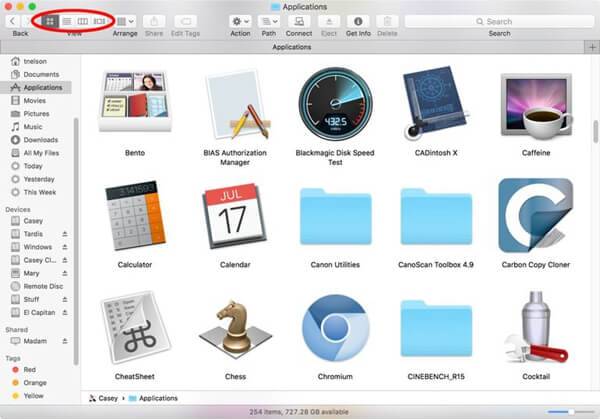Select the CADintosh X icon
The height and width of the screenshot is (419, 600).
pos(436,103)
